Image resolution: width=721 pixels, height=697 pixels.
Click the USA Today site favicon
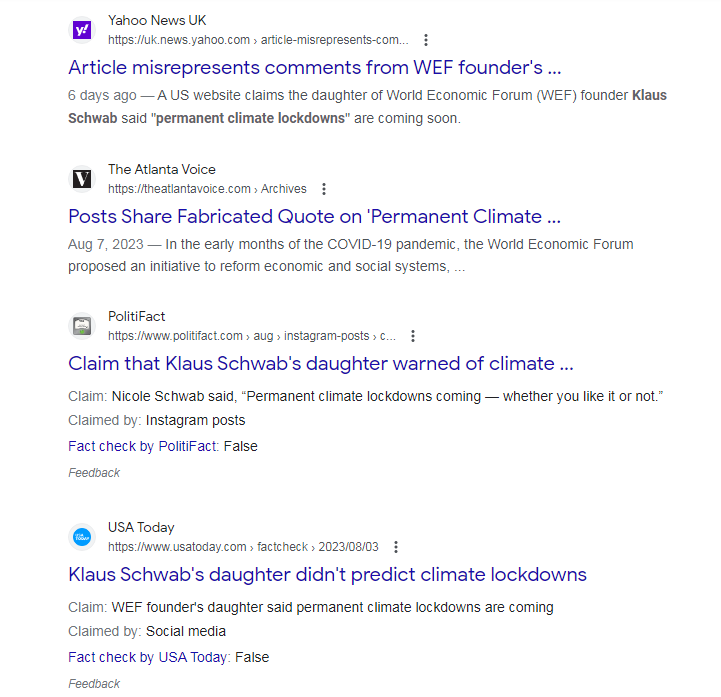pyautogui.click(x=82, y=537)
